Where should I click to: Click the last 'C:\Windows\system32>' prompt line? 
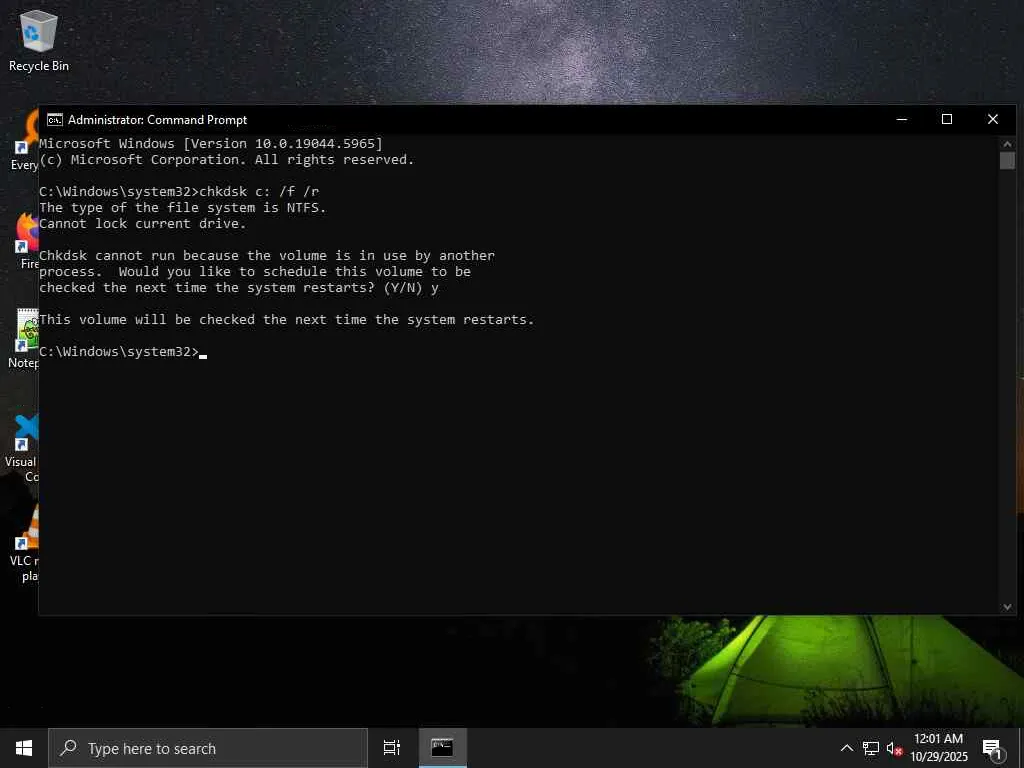123,352
